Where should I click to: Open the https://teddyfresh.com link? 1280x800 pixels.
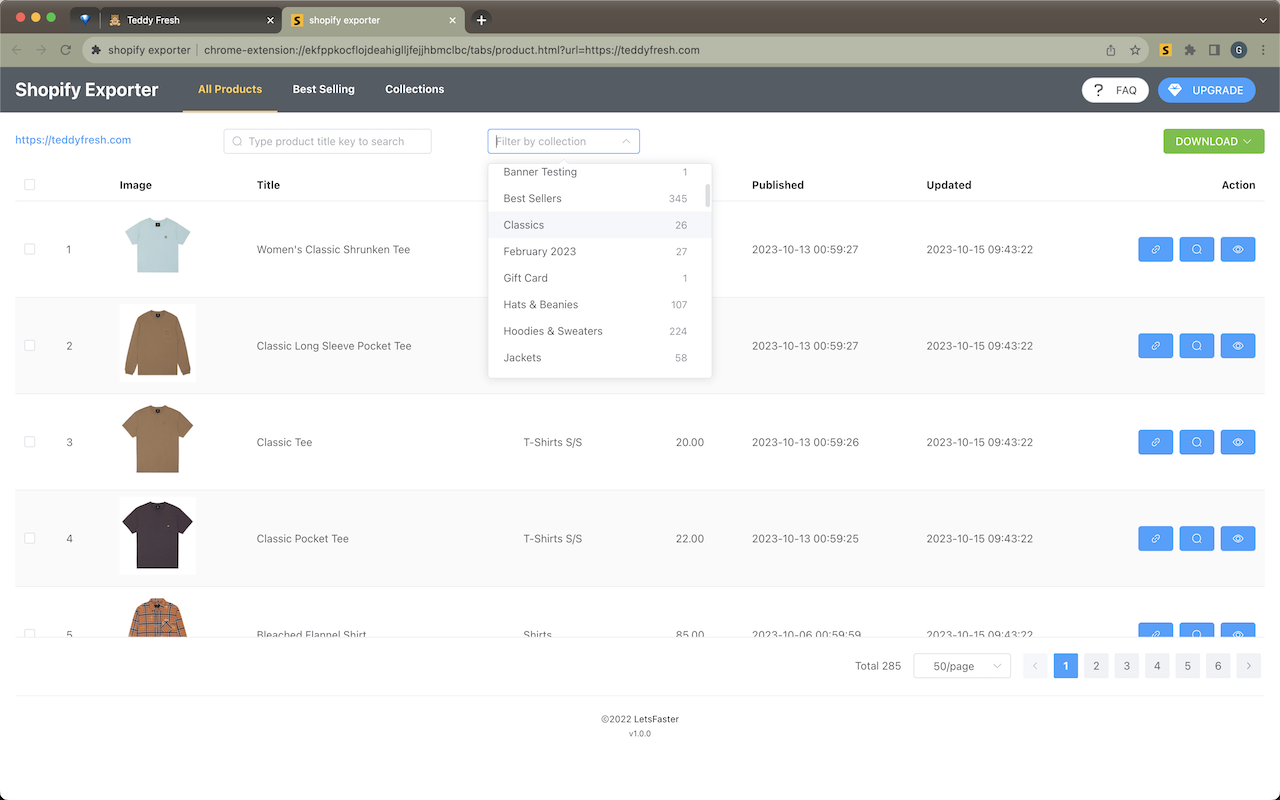(x=73, y=140)
